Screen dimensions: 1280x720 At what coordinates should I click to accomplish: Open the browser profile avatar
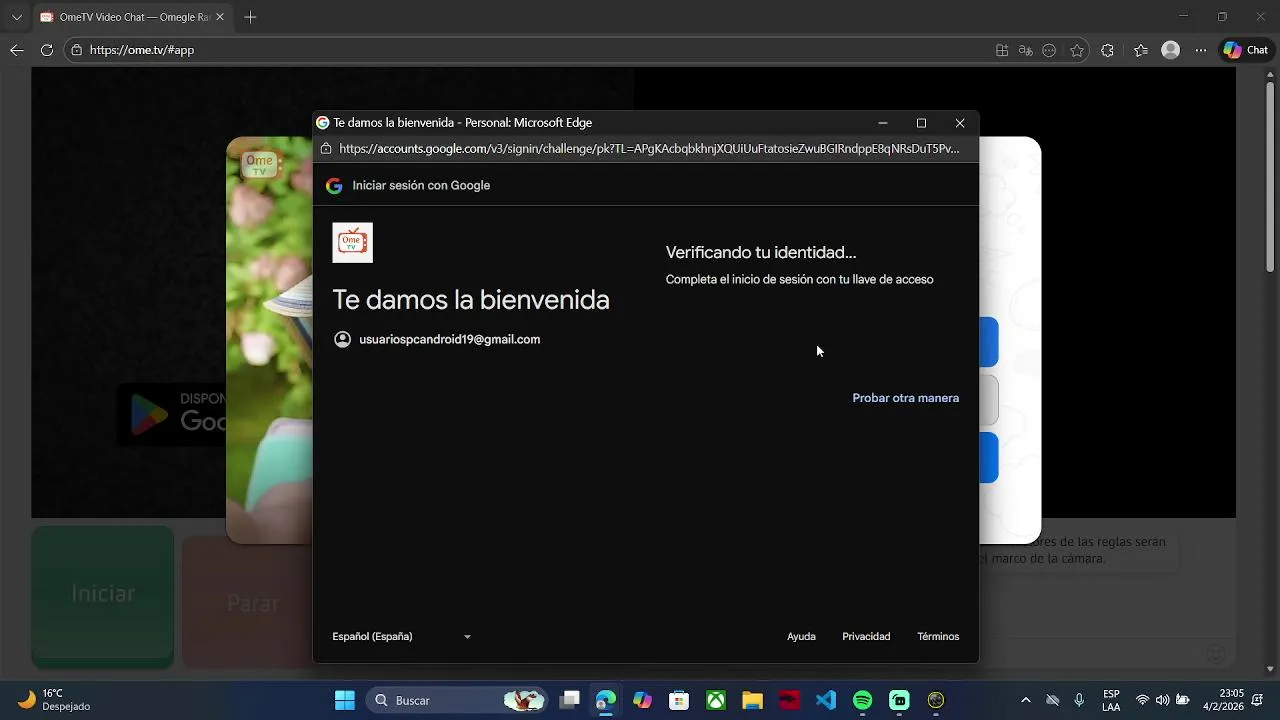coord(1171,50)
